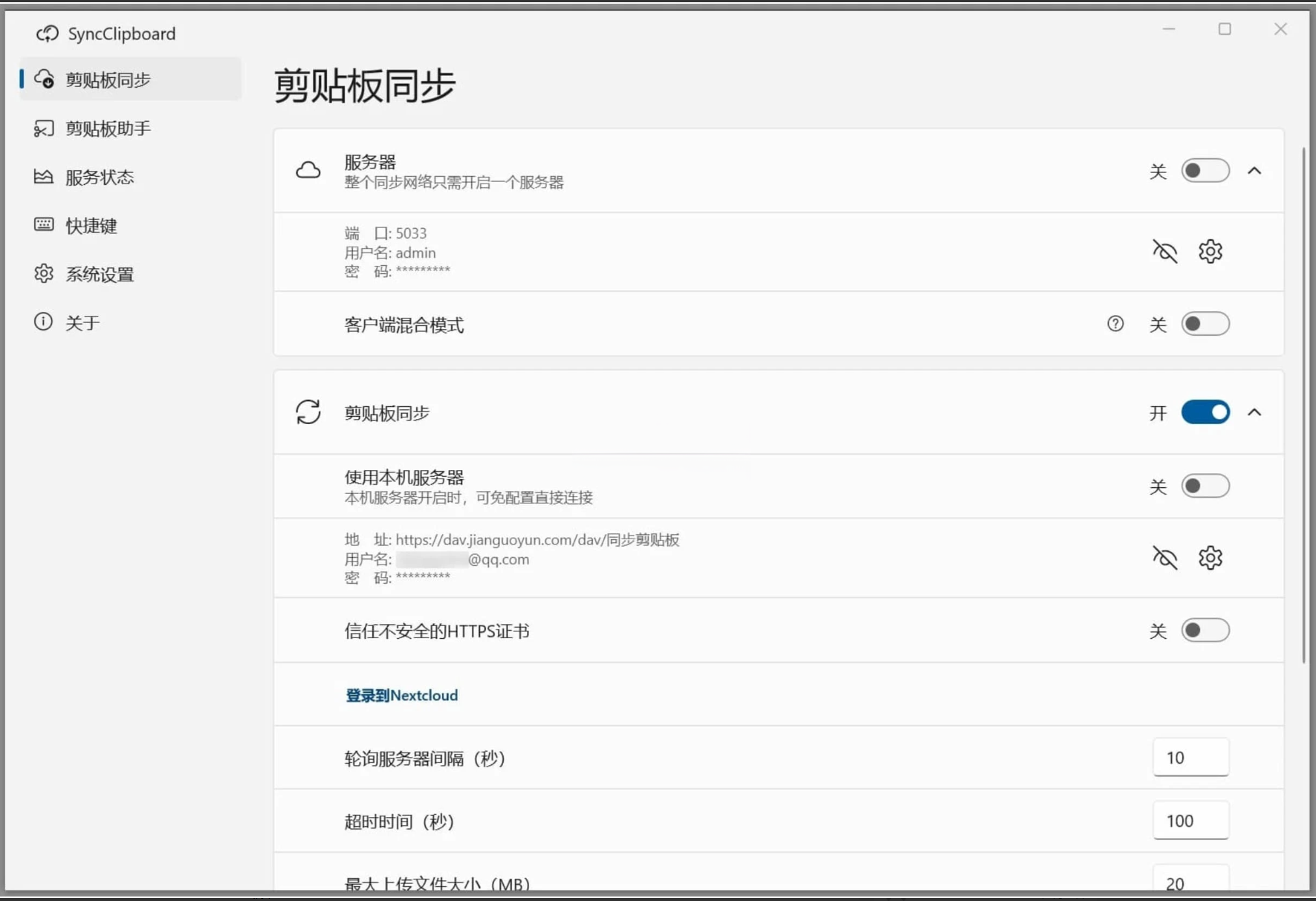Viewport: 1316px width, 901px height.
Task: Click the 轮询服务器间隔 field showing 10
Action: point(1190,758)
